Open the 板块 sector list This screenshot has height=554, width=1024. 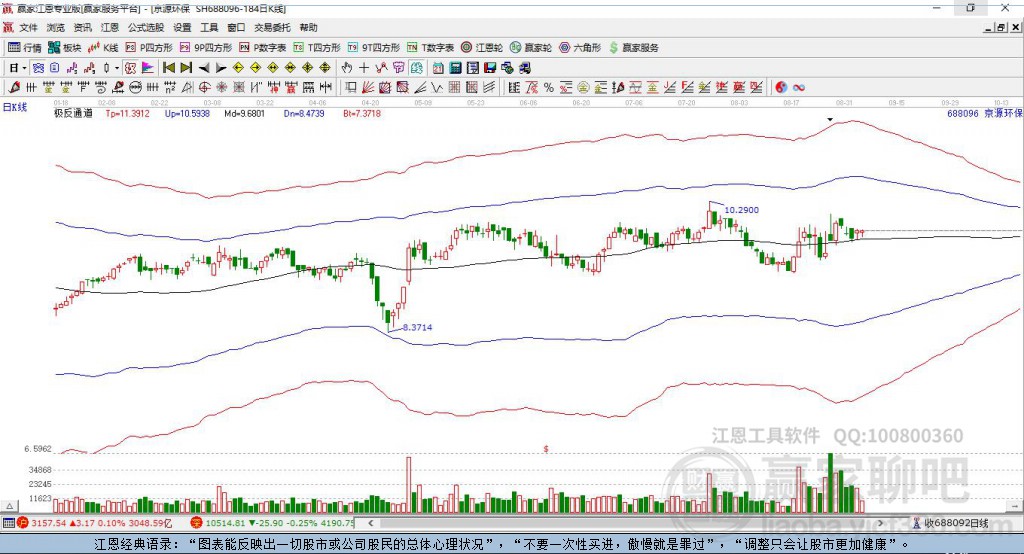[x=65, y=48]
